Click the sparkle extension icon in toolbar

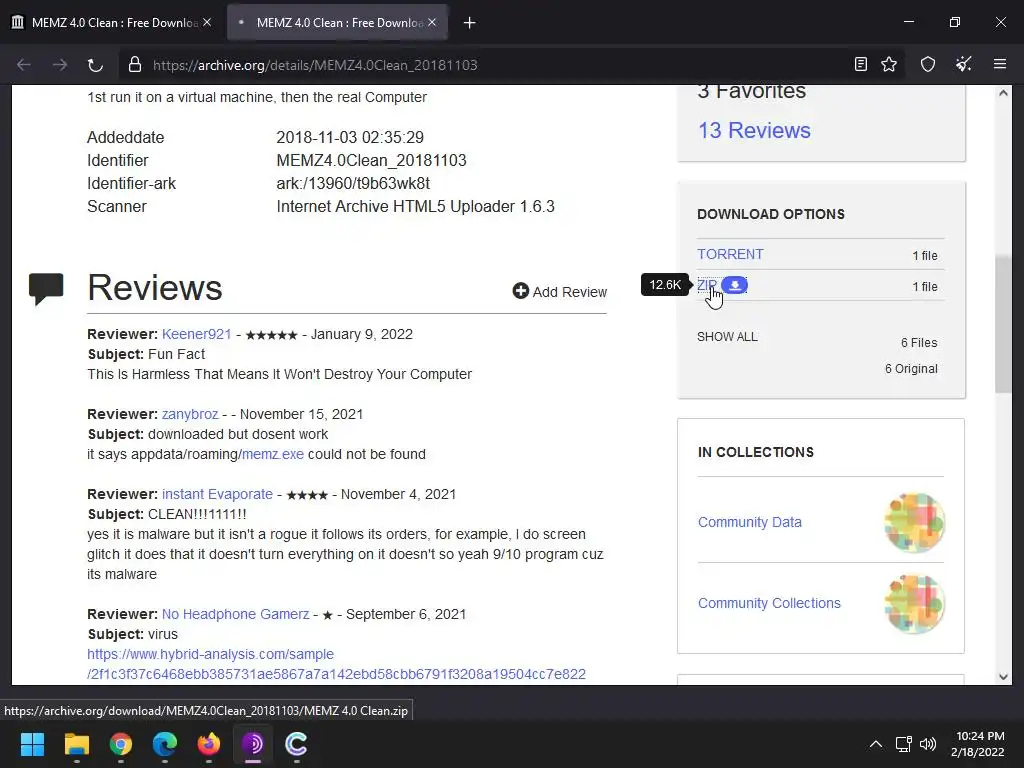click(x=964, y=64)
